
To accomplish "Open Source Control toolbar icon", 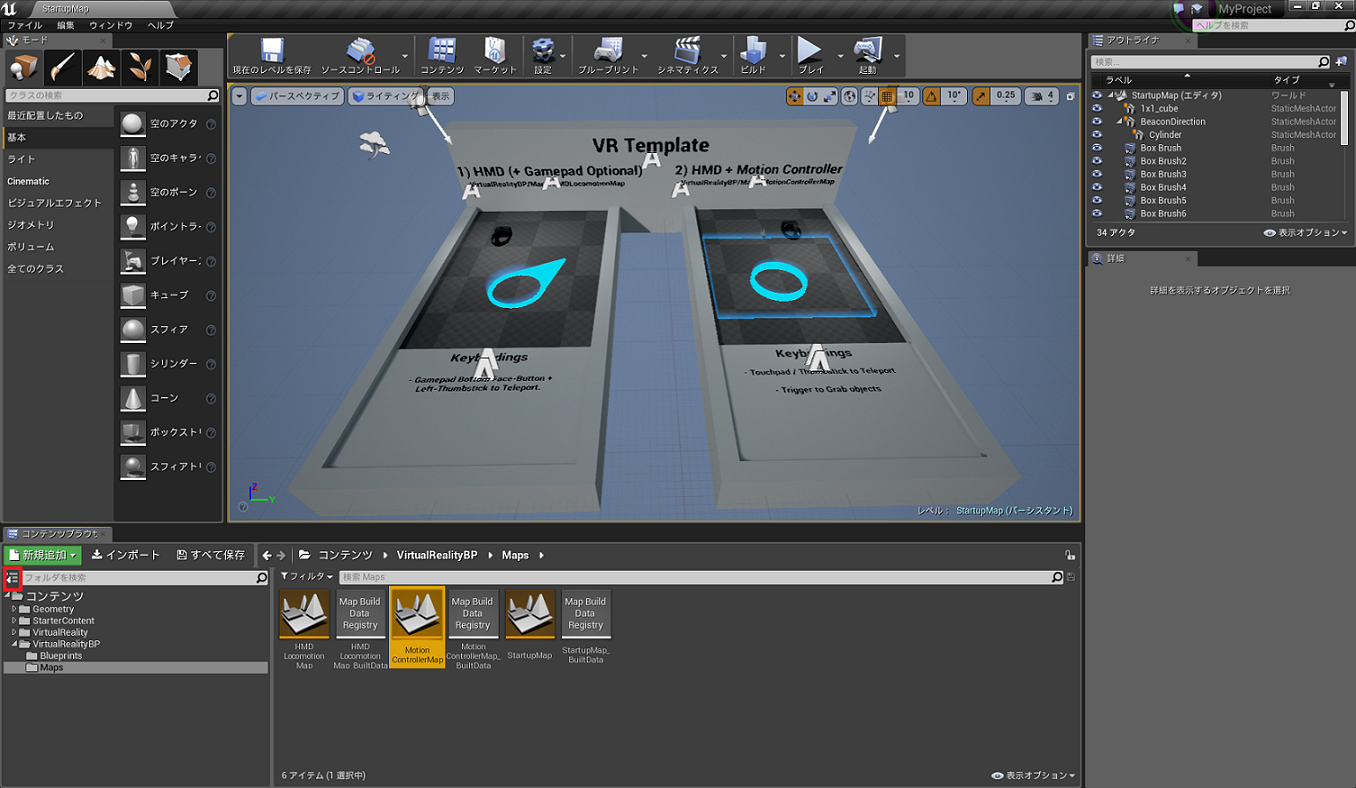I will pyautogui.click(x=360, y=57).
